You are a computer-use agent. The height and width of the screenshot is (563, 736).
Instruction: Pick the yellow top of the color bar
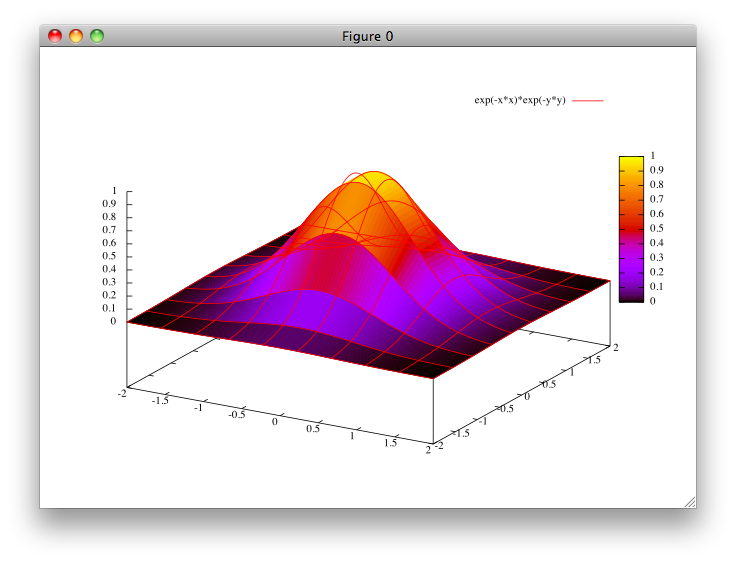tap(630, 160)
